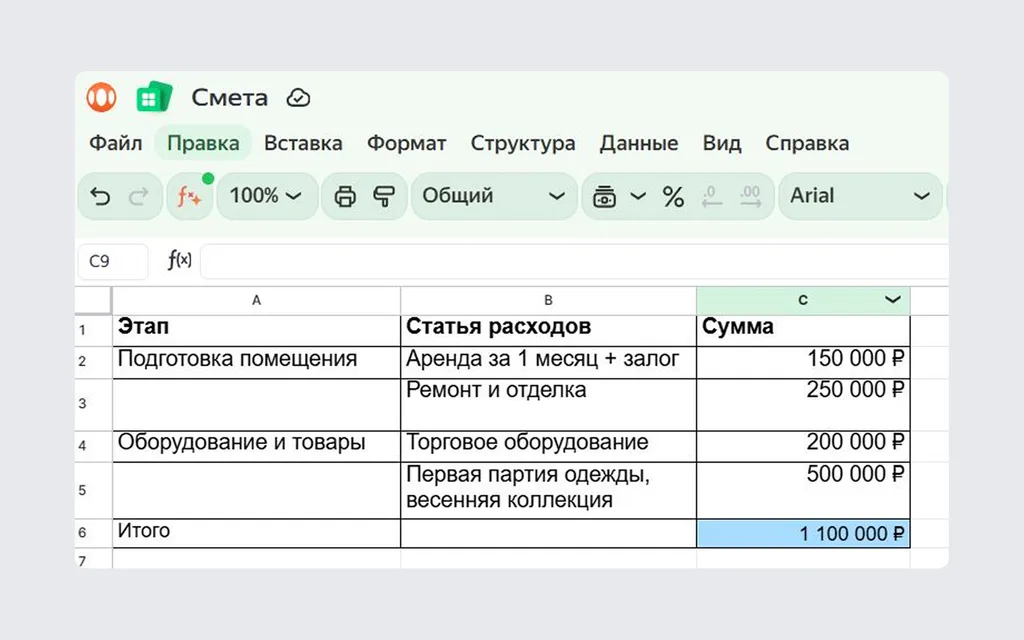The image size is (1024, 640).
Task: Select row 5 header
Action: (x=93, y=490)
